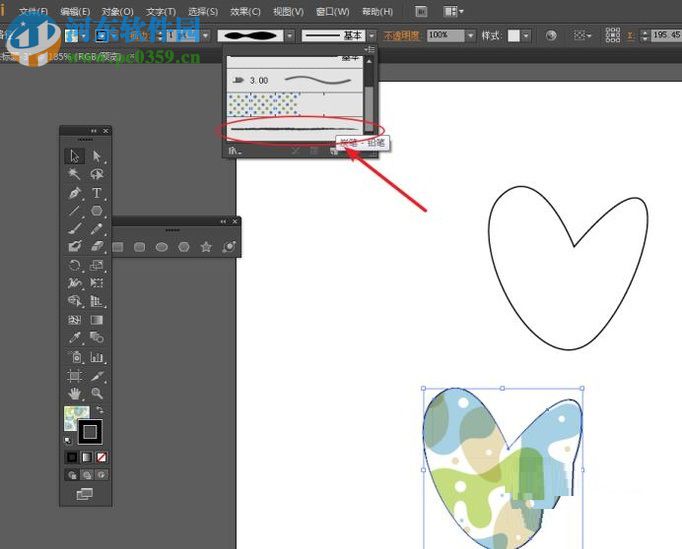
Task: Swap fill and stroke colors
Action: (98, 411)
